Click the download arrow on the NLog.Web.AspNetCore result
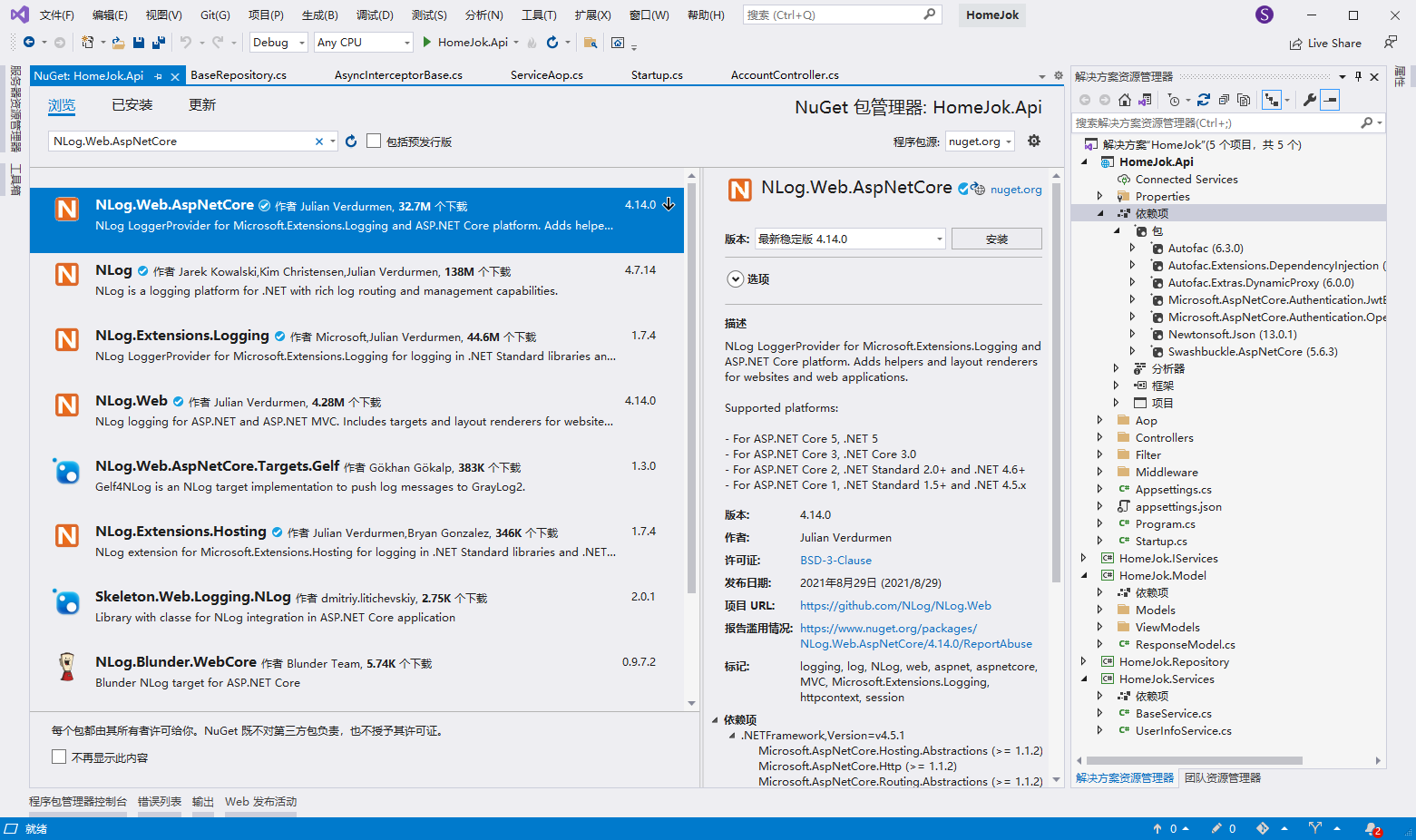The height and width of the screenshot is (840, 1416). 669,205
